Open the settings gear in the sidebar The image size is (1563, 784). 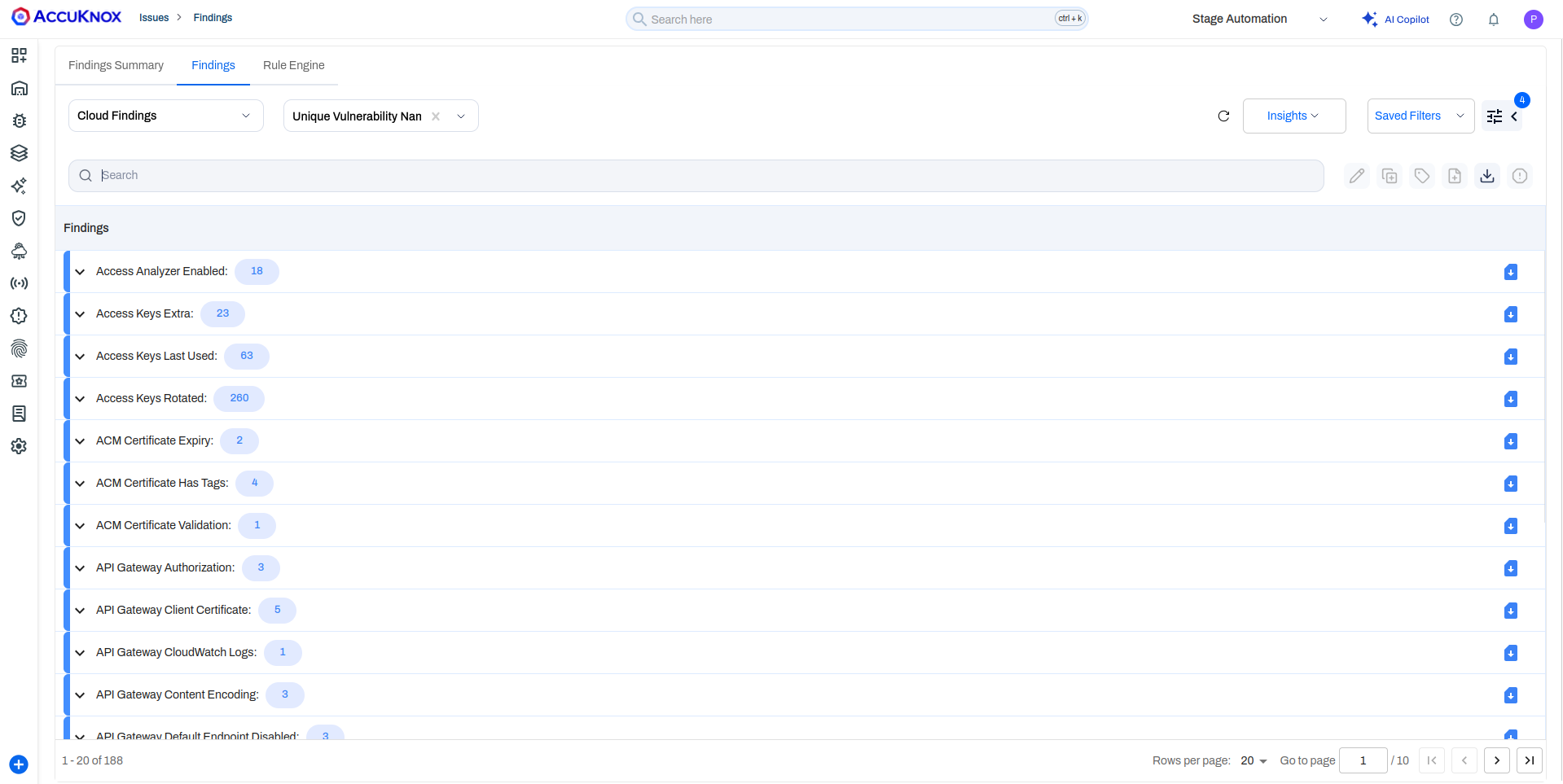(x=19, y=446)
